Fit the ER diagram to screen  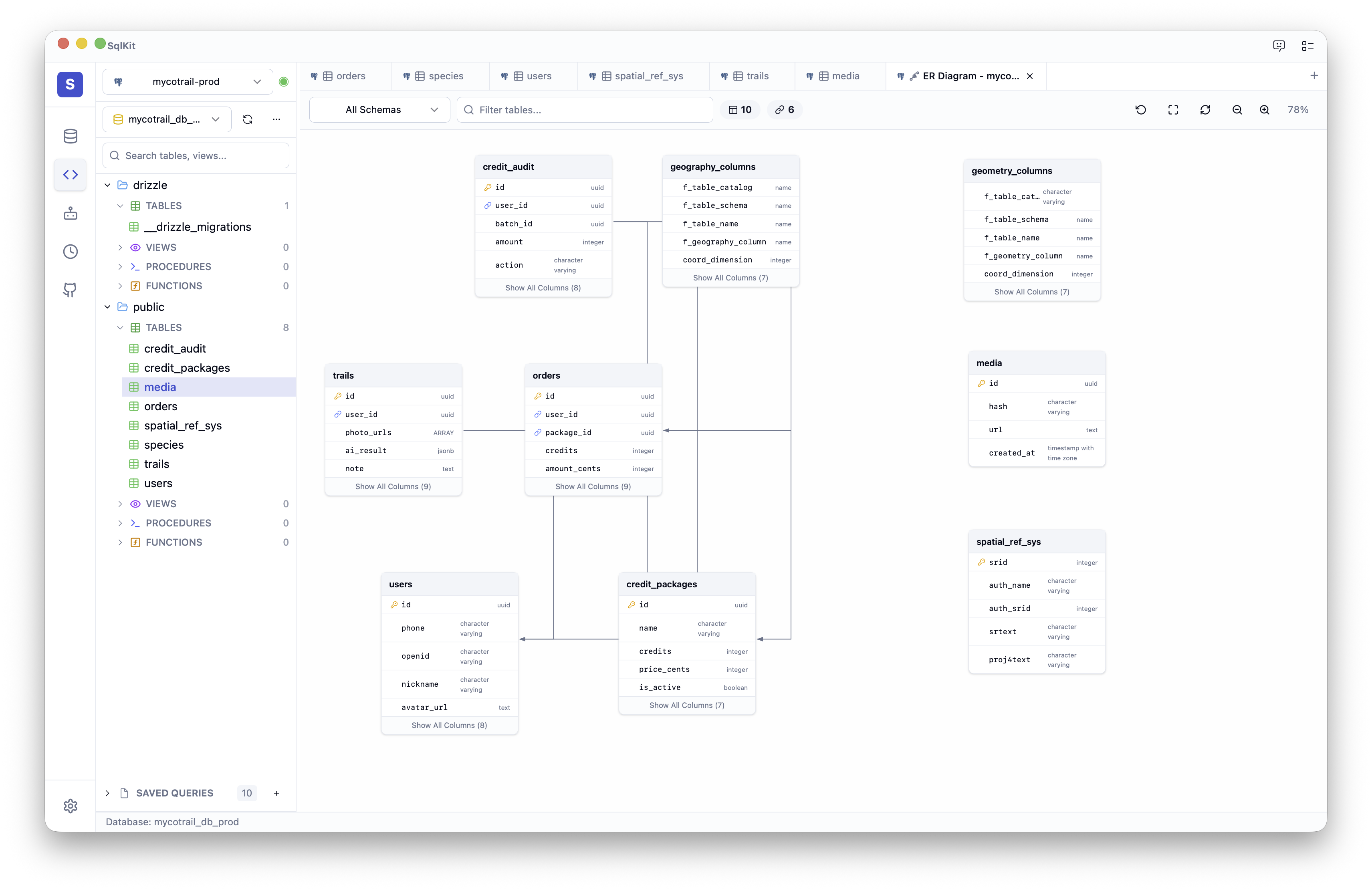(1172, 109)
